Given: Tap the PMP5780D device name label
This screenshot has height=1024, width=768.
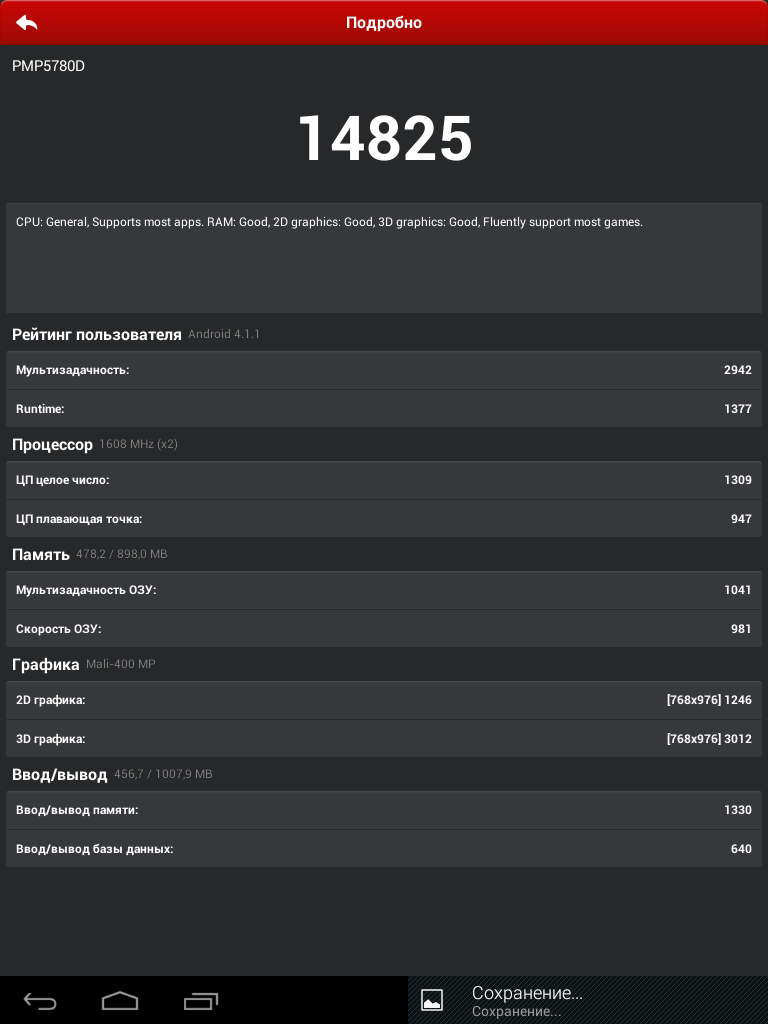Looking at the screenshot, I should click(48, 66).
